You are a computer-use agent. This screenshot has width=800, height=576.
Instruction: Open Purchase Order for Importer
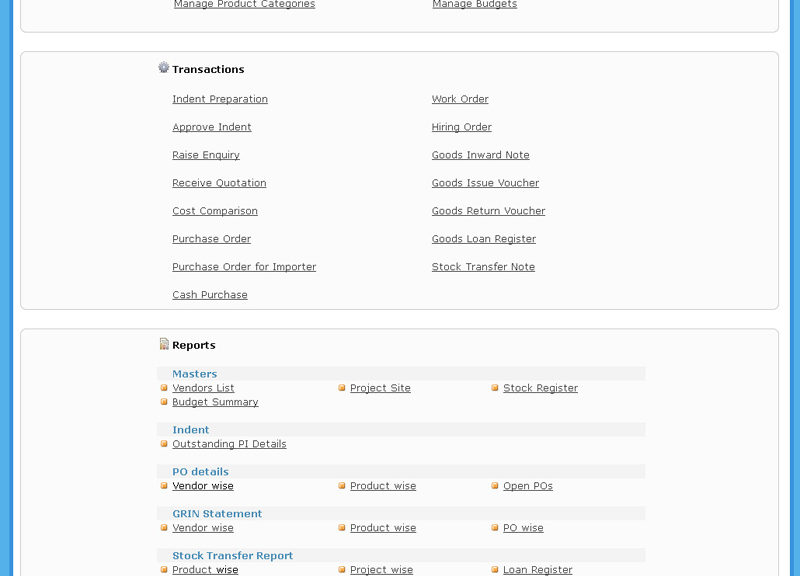pos(244,267)
